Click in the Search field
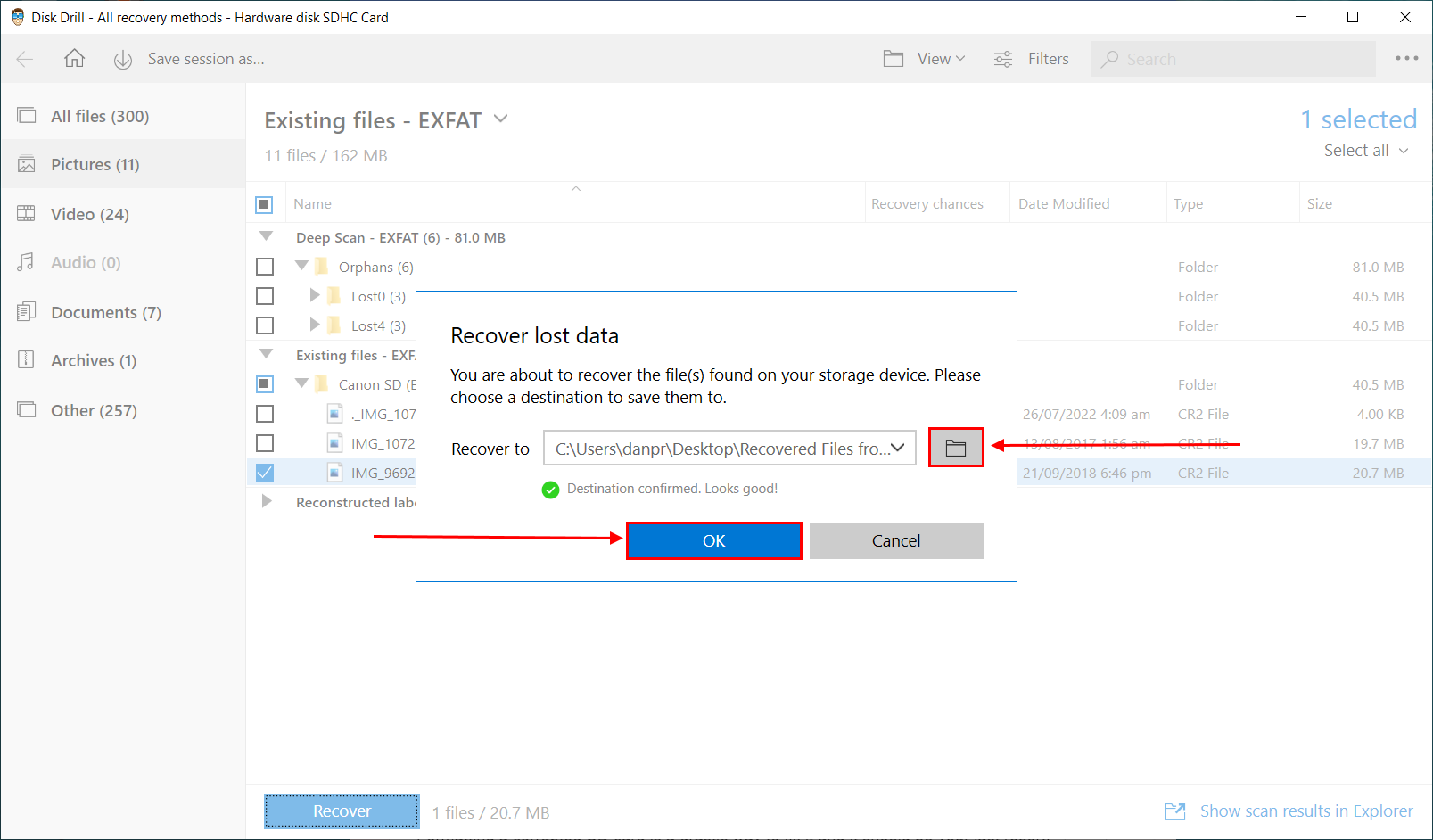This screenshot has width=1433, height=840. (1232, 59)
